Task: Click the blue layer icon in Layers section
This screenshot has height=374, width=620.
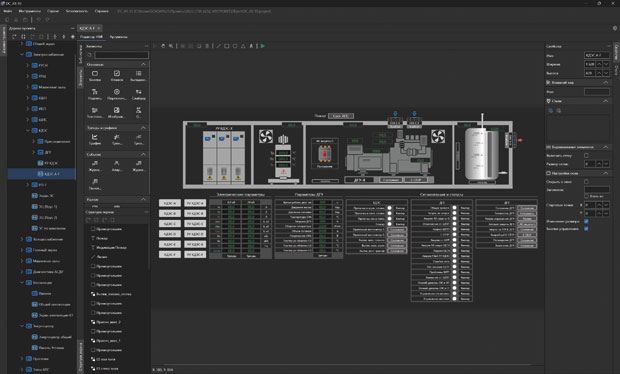Action: 550,111
